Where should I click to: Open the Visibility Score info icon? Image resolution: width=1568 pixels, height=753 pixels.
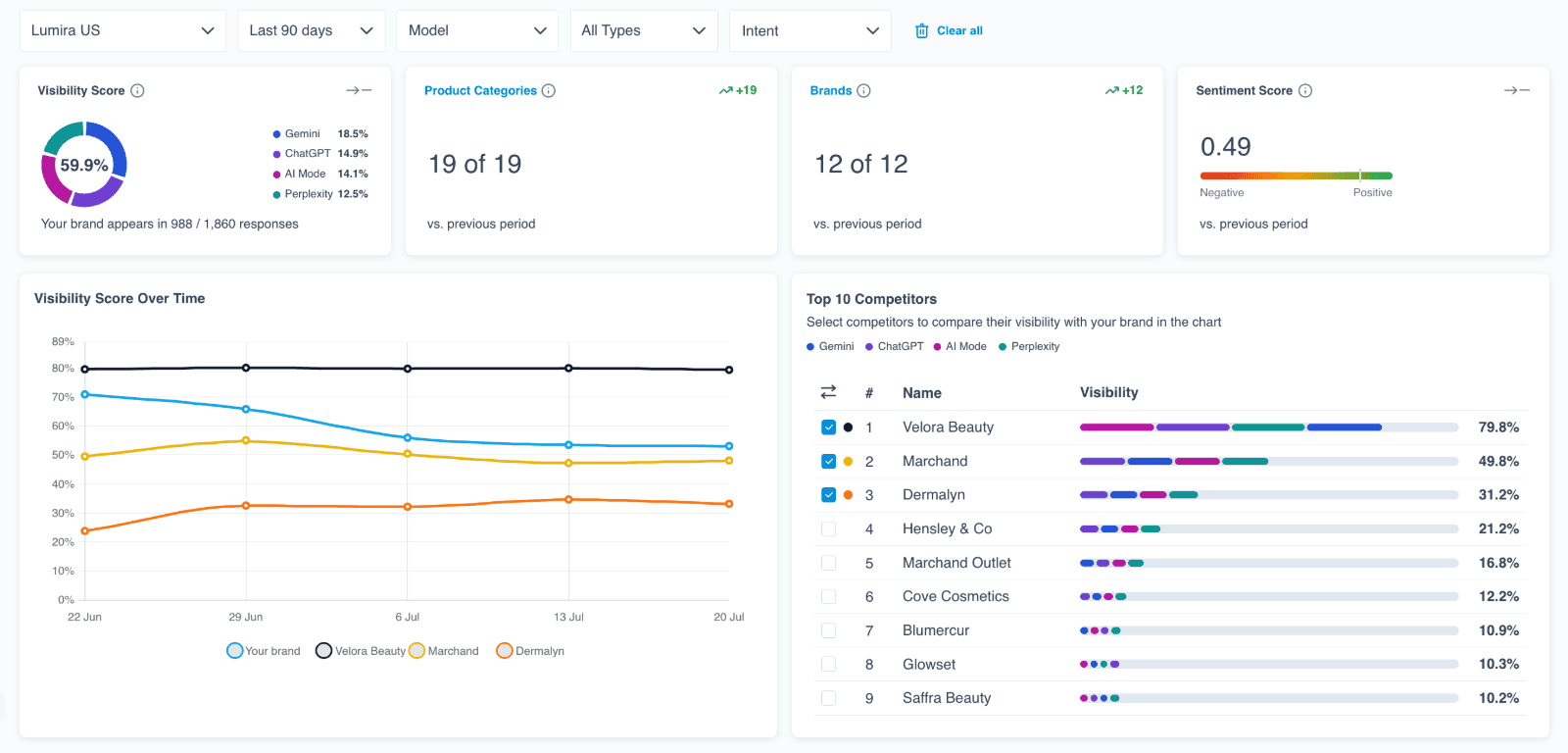coord(137,90)
